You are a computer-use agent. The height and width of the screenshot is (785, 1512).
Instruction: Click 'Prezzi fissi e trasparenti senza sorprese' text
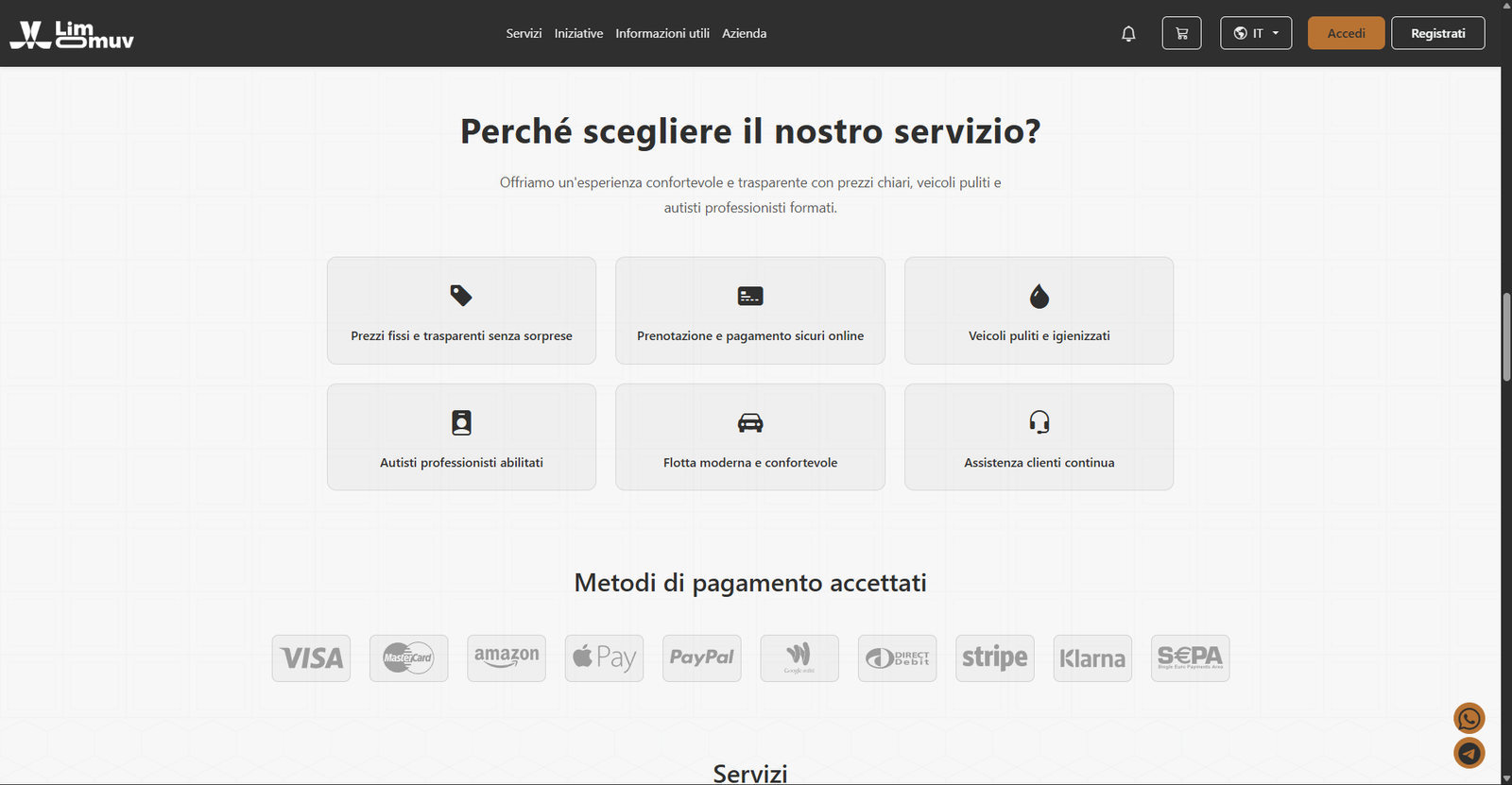point(461,336)
